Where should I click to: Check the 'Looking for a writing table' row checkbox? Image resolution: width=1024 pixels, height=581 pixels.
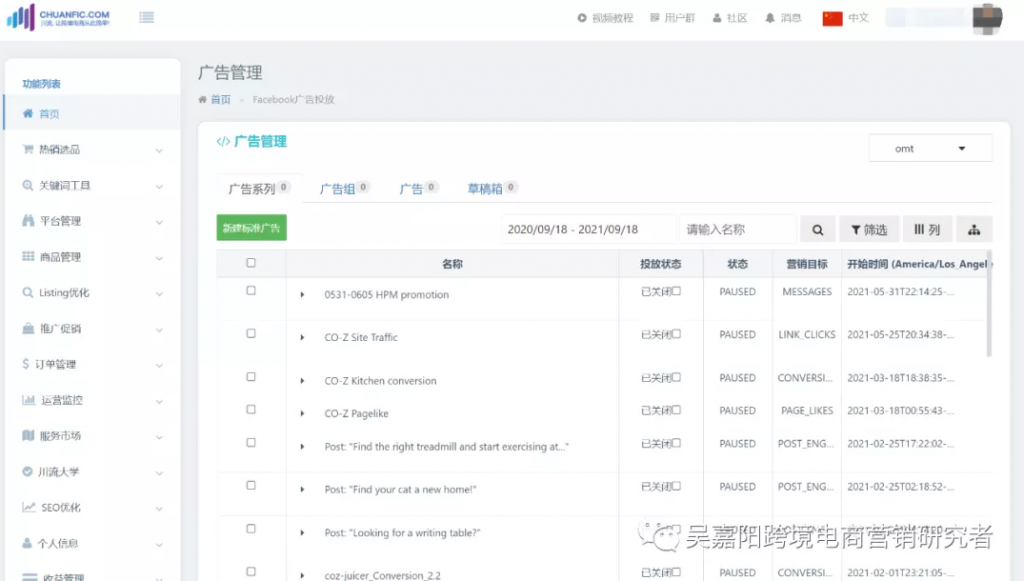(x=251, y=528)
